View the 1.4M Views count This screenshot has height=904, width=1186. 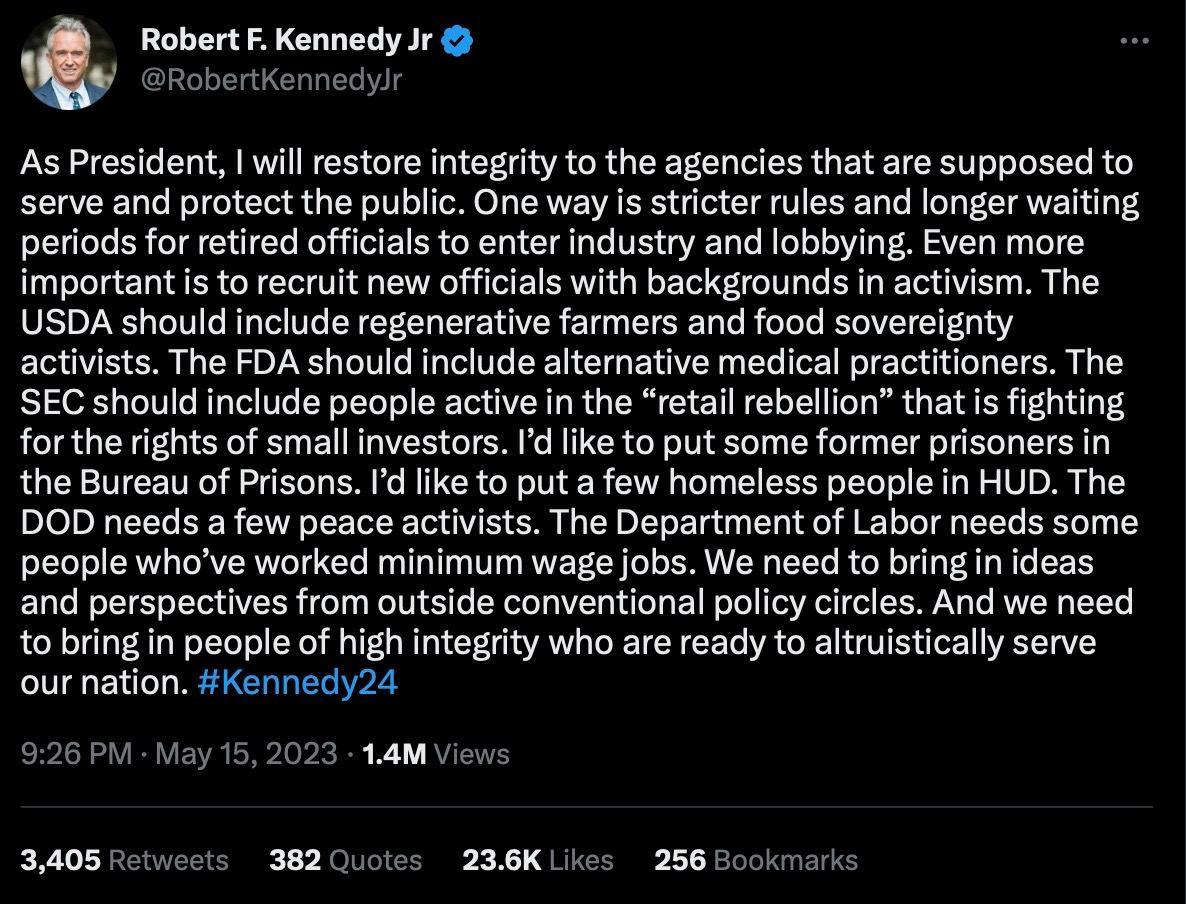point(436,754)
